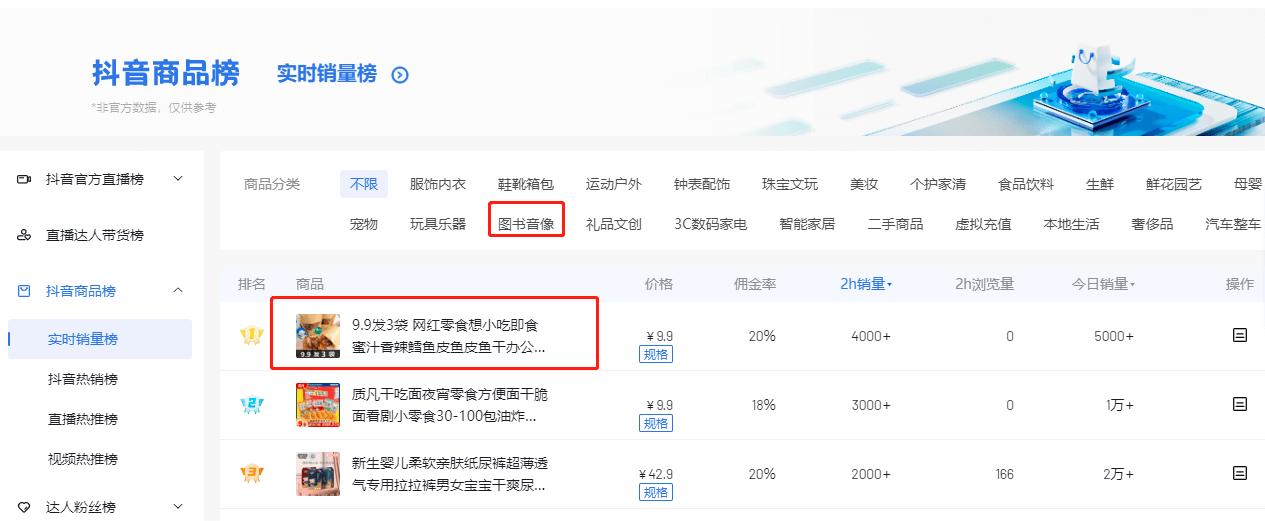Image resolution: width=1265 pixels, height=521 pixels.
Task: Select 实时销量榜 in the sidebar
Action: [100, 339]
